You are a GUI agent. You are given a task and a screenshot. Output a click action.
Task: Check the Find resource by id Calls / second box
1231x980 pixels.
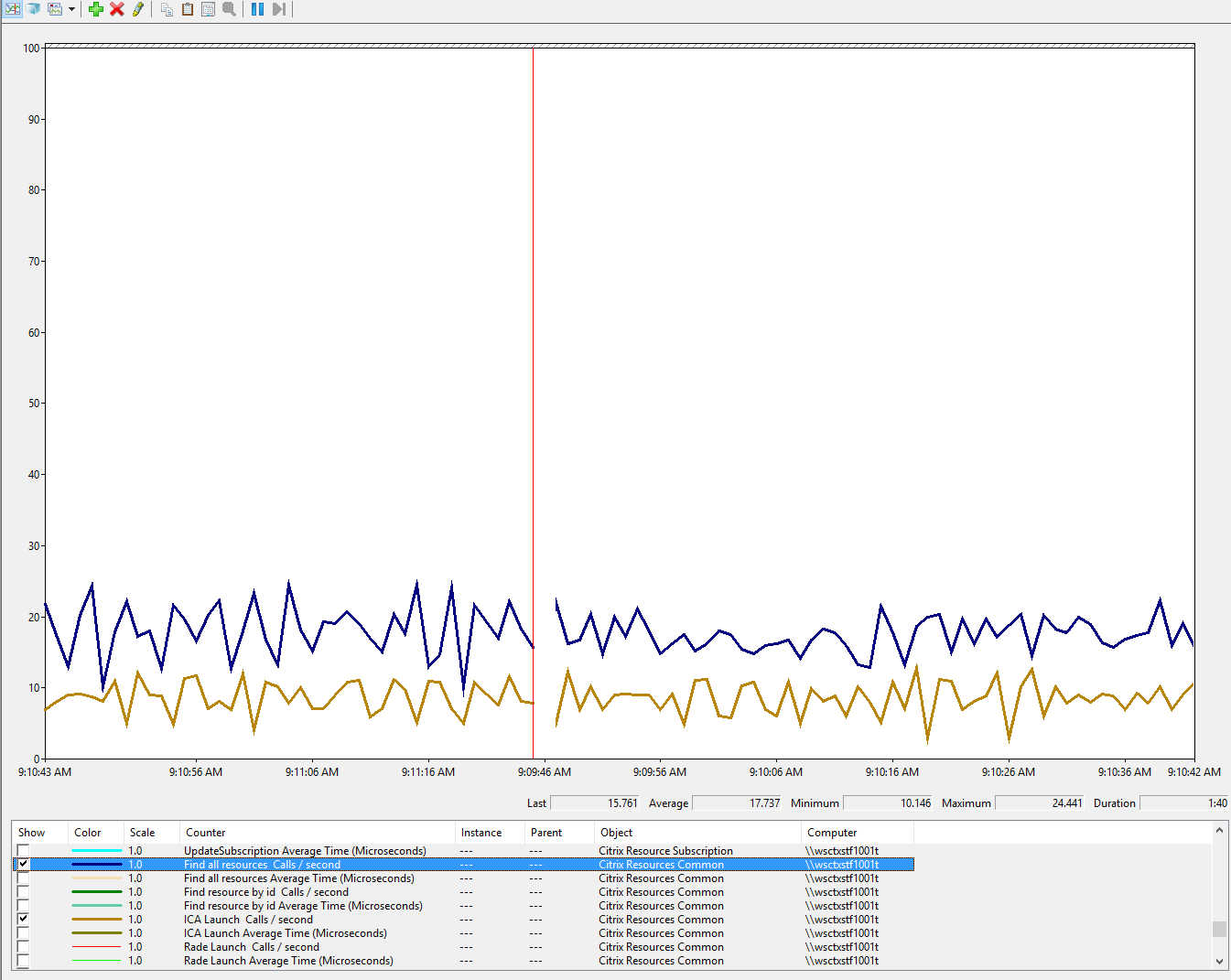tap(24, 892)
